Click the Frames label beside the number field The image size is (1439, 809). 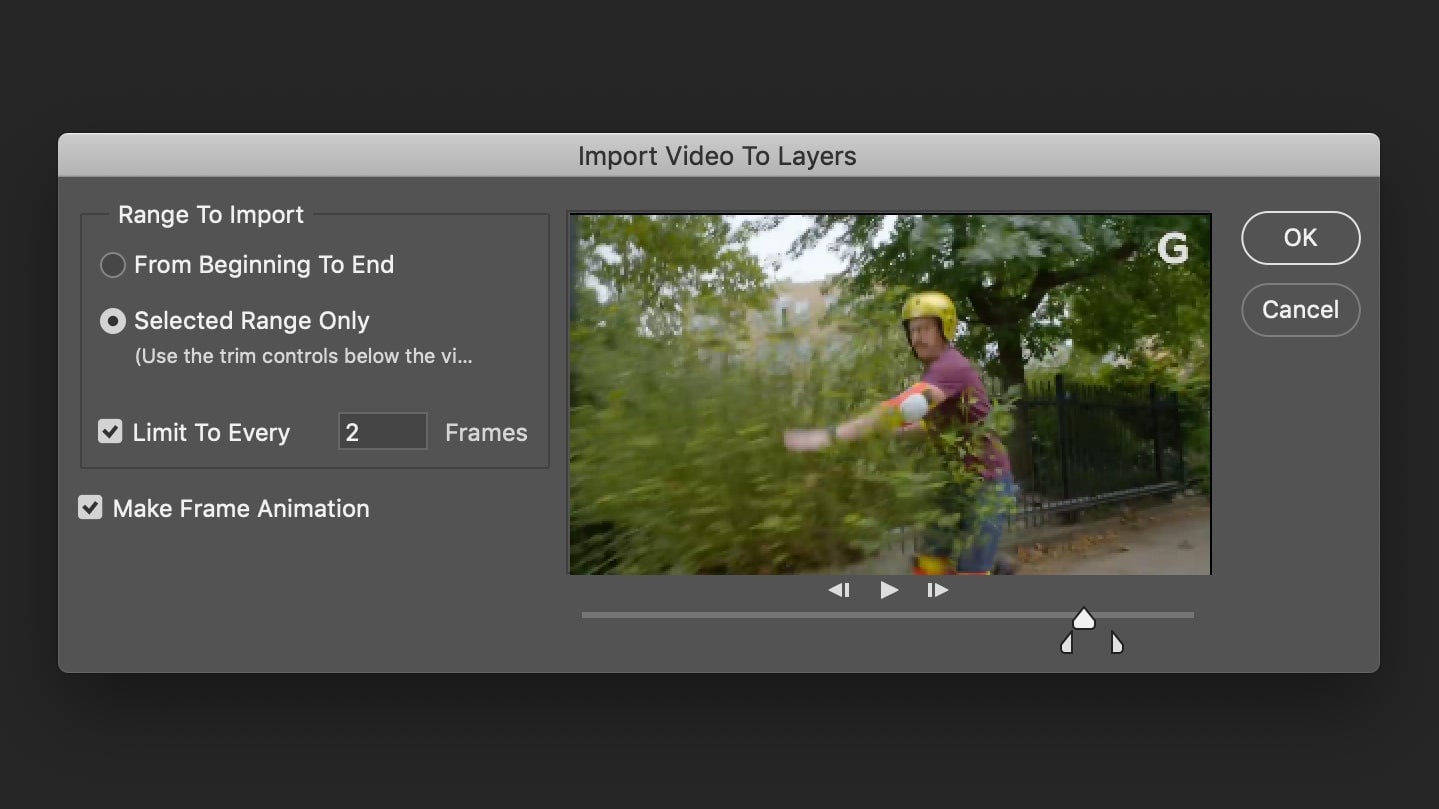[x=485, y=432]
